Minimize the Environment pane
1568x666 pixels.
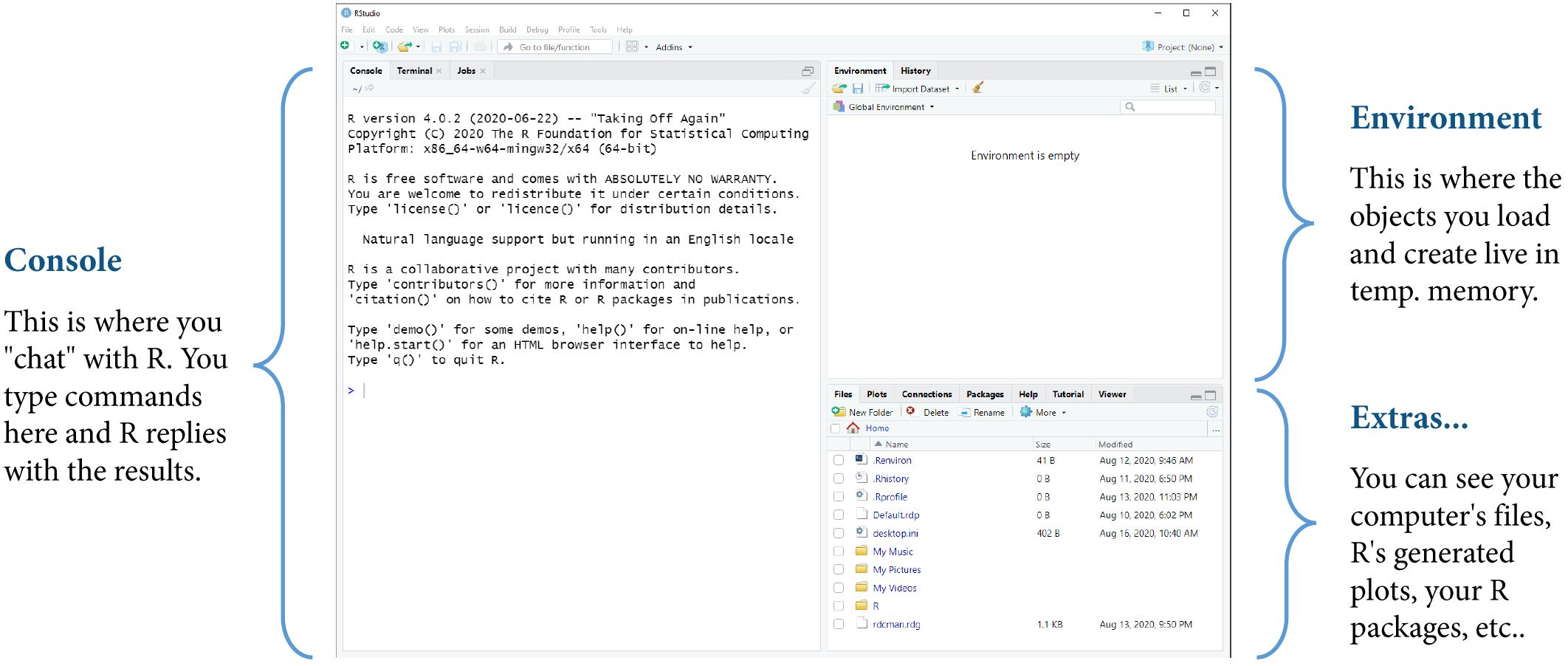1195,72
